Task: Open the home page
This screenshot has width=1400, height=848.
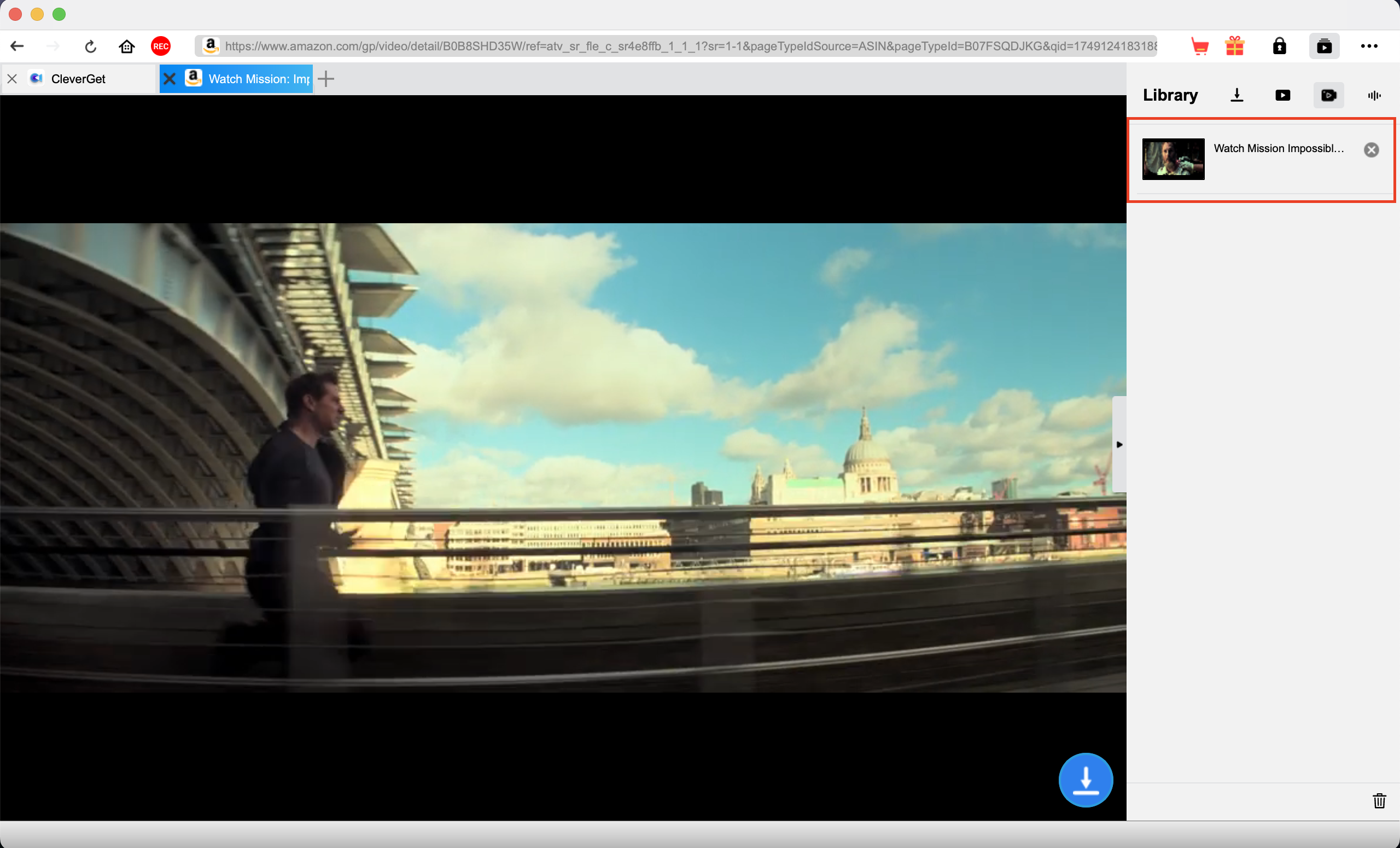Action: click(x=126, y=46)
